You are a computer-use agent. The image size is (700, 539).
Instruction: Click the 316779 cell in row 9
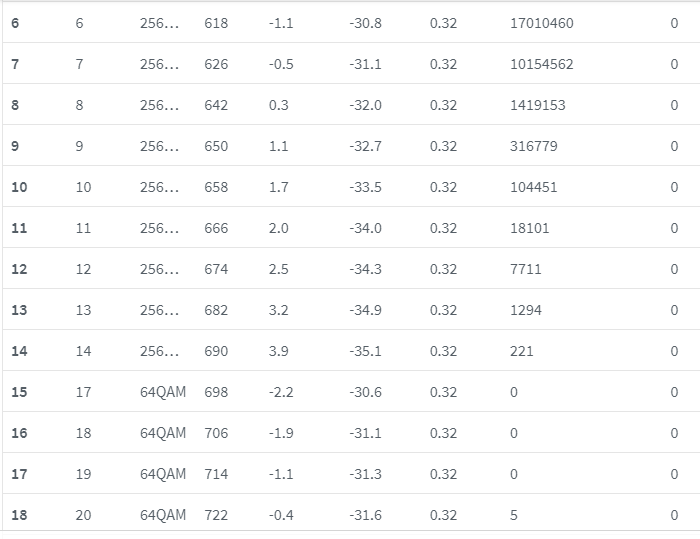(x=533, y=146)
